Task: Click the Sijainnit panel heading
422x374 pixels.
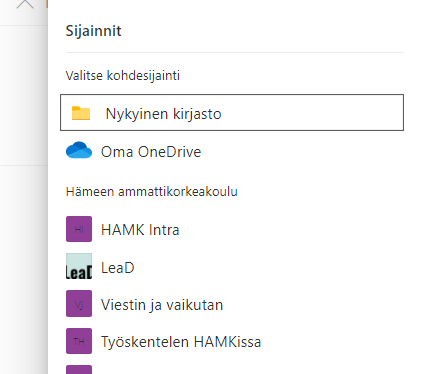Action: (93, 31)
